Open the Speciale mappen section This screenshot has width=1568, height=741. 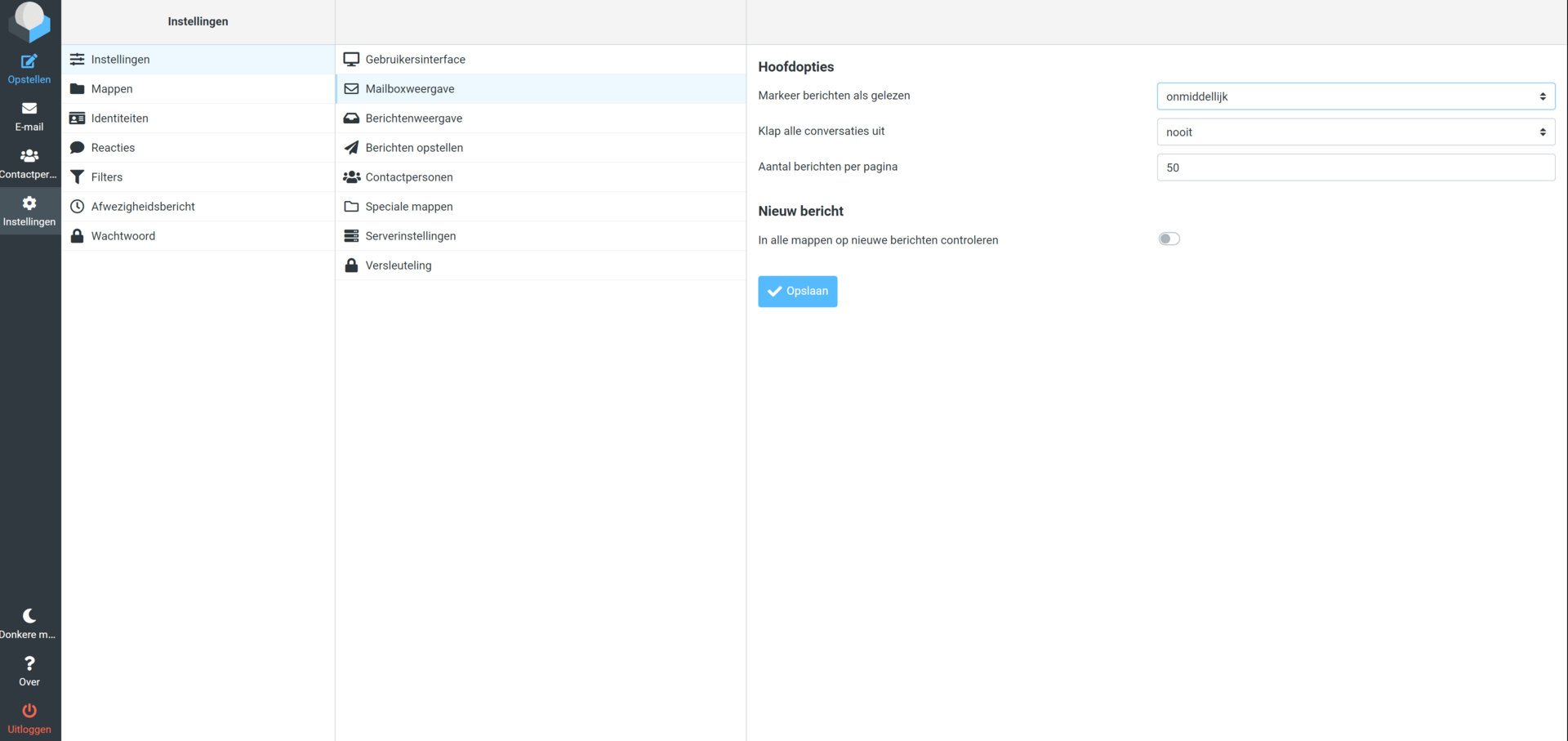541,207
